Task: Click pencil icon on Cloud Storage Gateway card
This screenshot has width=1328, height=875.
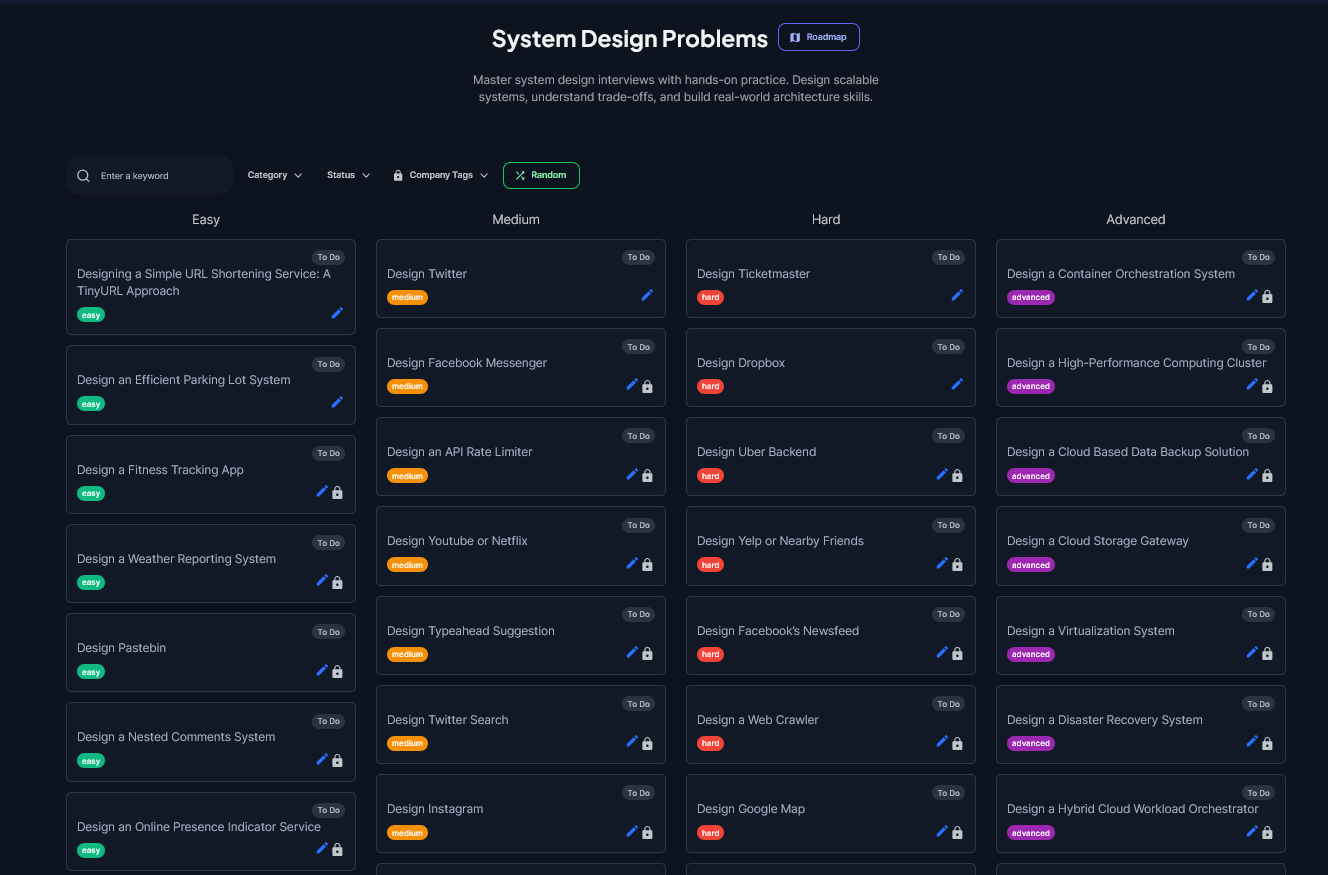Action: 1252,563
